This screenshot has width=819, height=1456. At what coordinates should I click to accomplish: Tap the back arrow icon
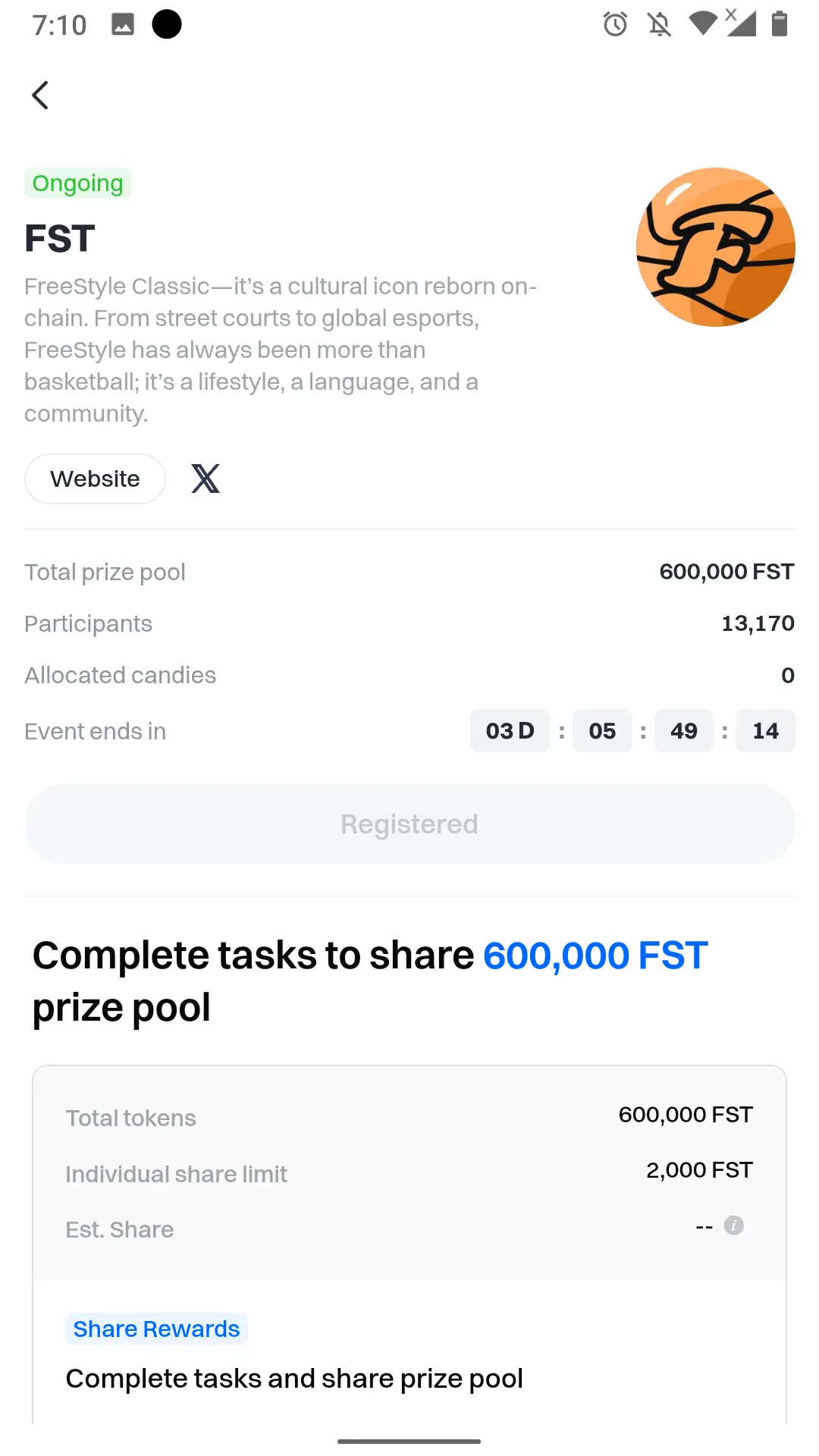pyautogui.click(x=41, y=96)
